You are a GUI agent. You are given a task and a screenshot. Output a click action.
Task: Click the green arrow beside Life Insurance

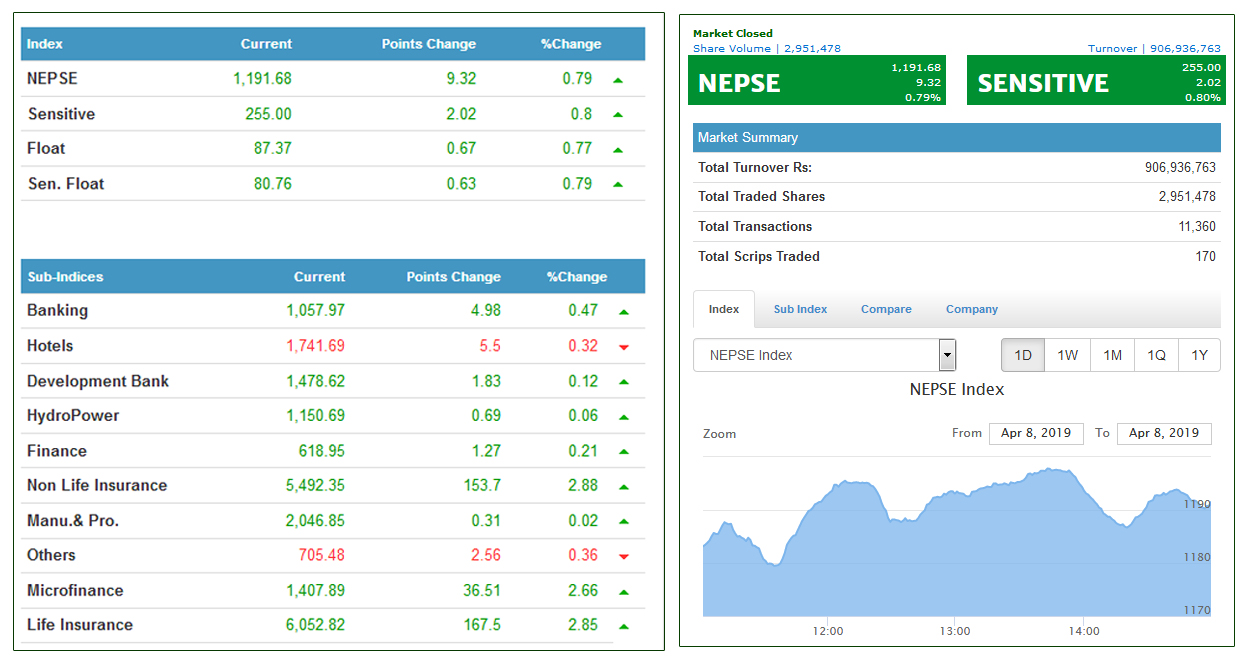[623, 627]
